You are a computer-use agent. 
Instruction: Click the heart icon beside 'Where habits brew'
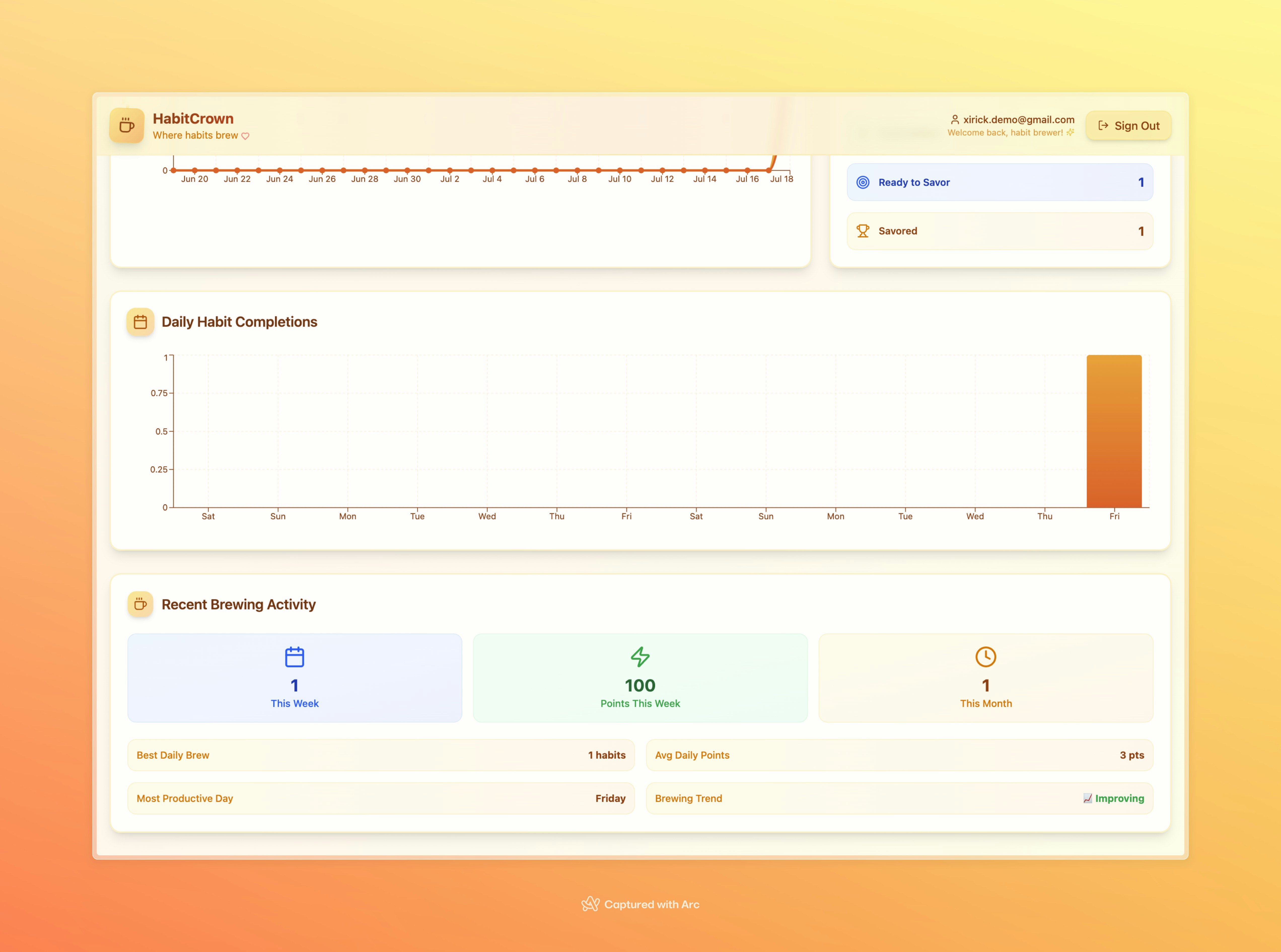point(245,136)
